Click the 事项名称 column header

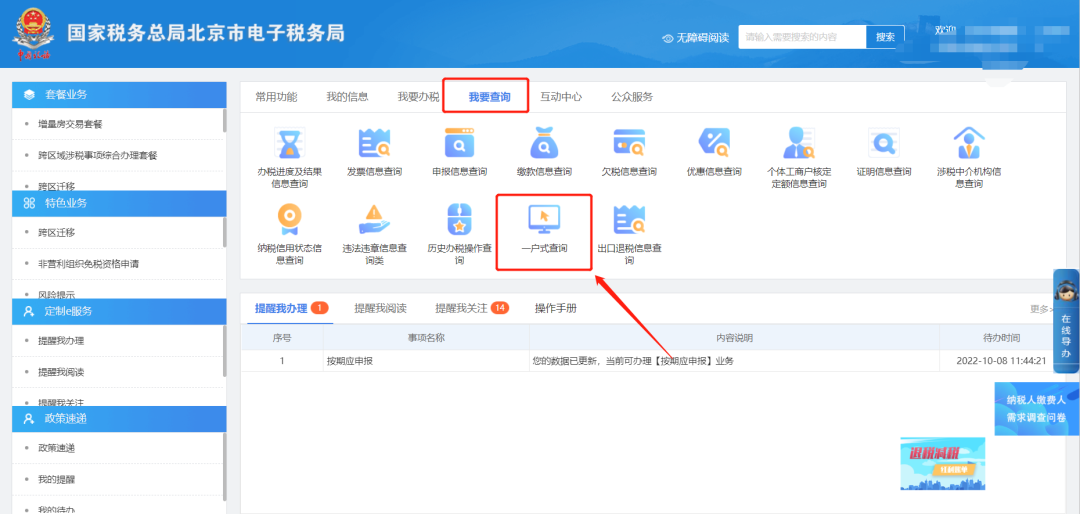(426, 338)
